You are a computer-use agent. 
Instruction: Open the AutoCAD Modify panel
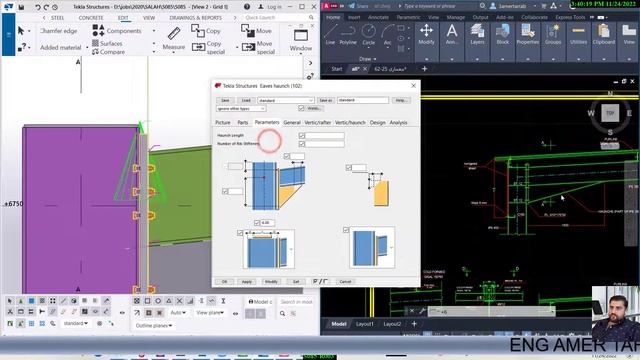426,35
